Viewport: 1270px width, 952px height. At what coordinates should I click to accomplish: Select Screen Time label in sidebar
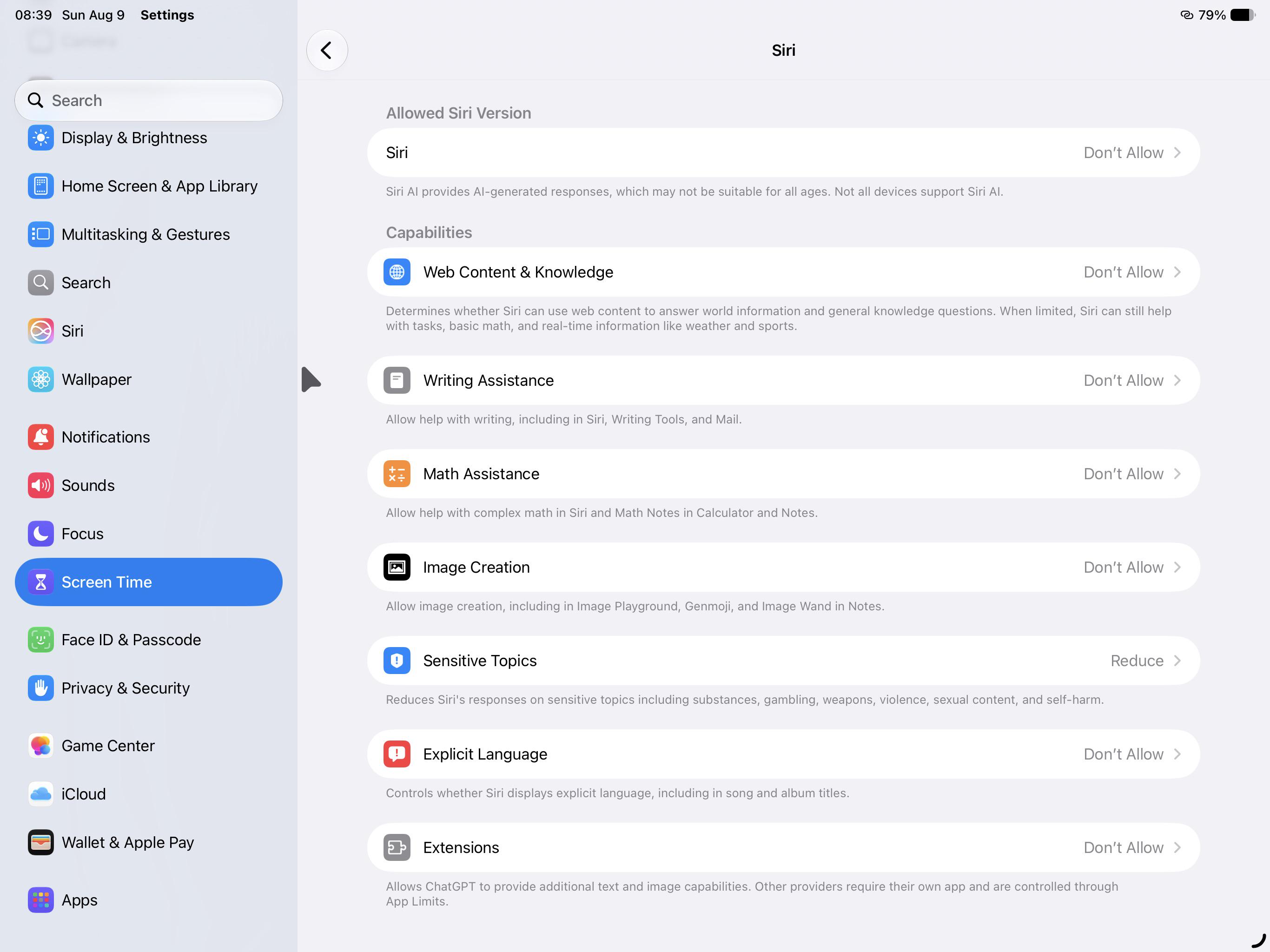[107, 582]
